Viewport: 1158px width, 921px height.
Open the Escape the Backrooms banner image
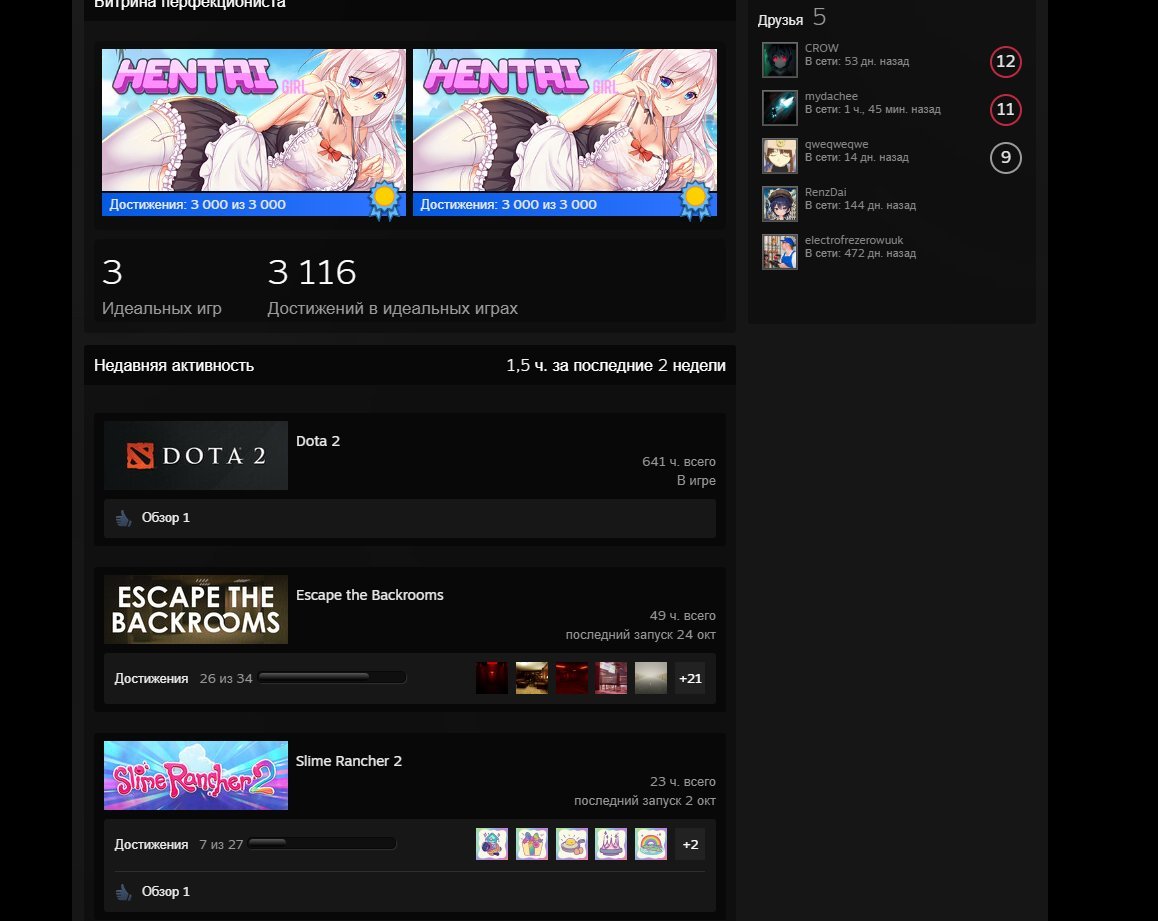click(196, 610)
